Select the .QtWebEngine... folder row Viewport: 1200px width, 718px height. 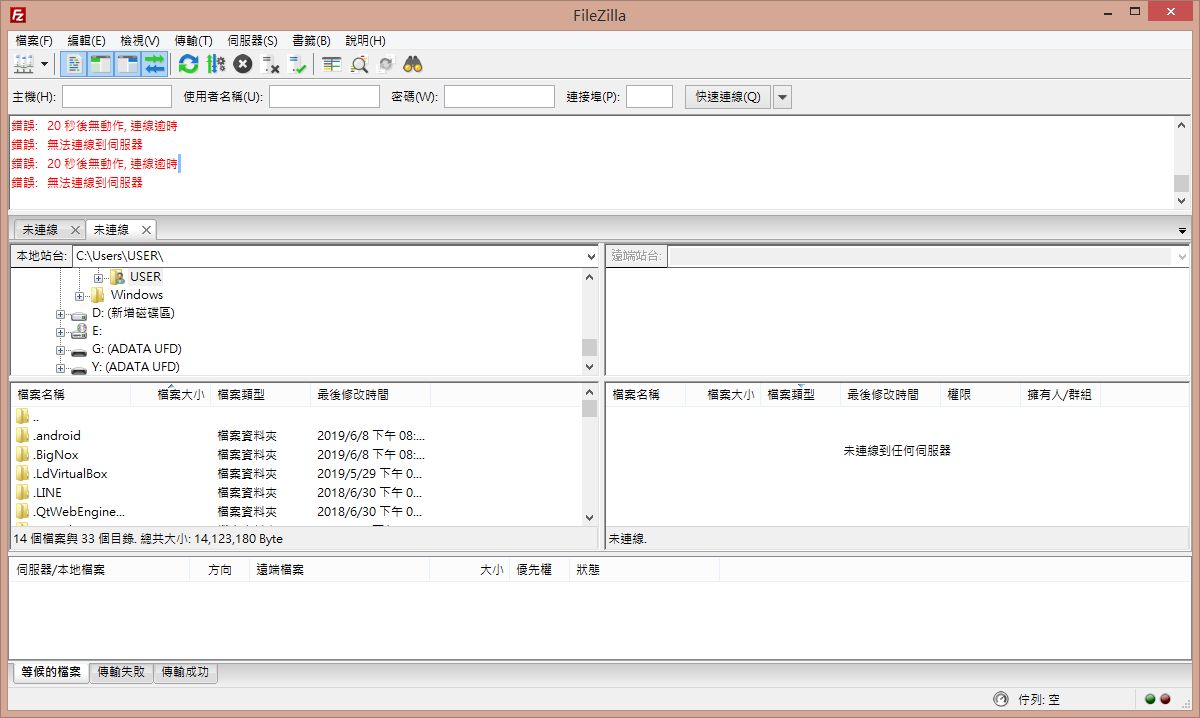295,512
